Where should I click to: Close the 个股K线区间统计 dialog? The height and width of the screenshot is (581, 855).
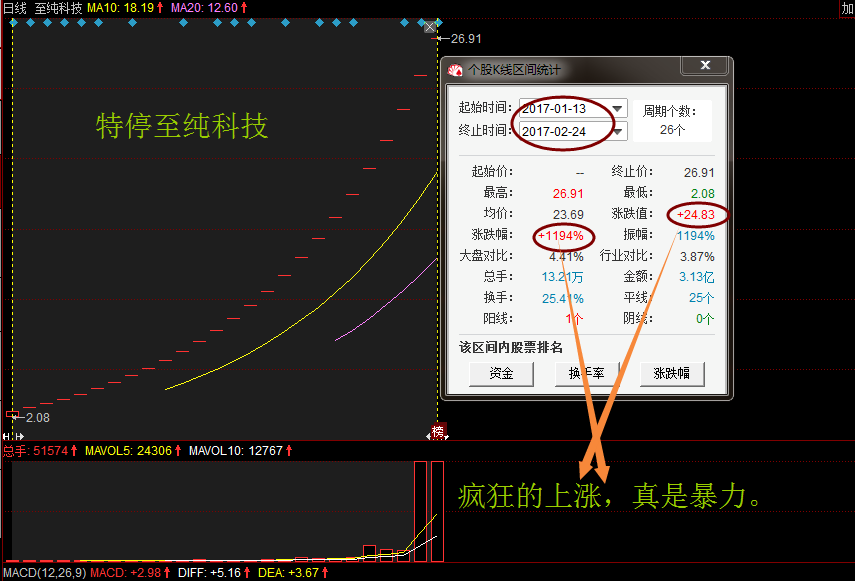tap(705, 65)
